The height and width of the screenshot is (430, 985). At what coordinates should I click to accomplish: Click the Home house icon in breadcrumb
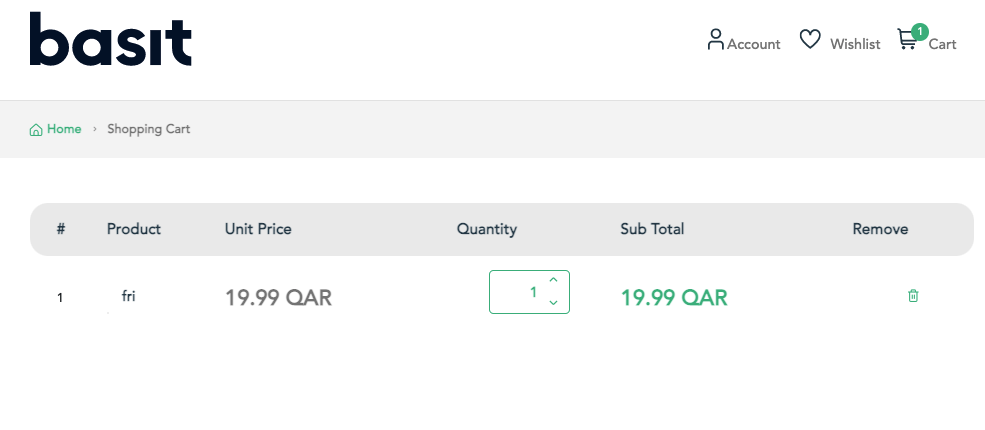tap(36, 130)
